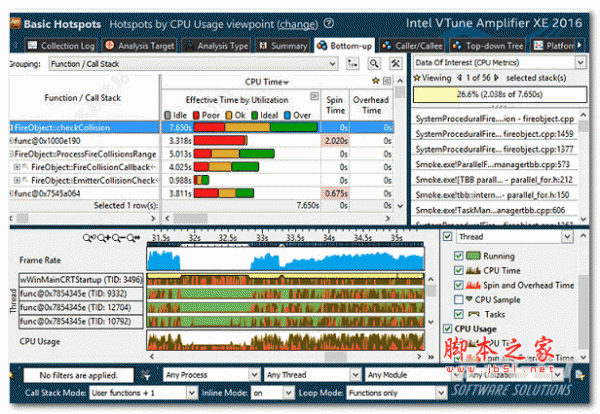The width and height of the screenshot is (600, 414).
Task: Switch to the Analysis Type tab
Action: (x=216, y=46)
